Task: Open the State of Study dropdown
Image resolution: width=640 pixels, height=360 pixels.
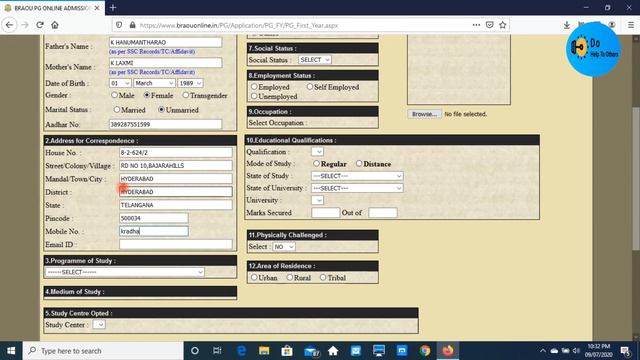Action: pyautogui.click(x=357, y=176)
